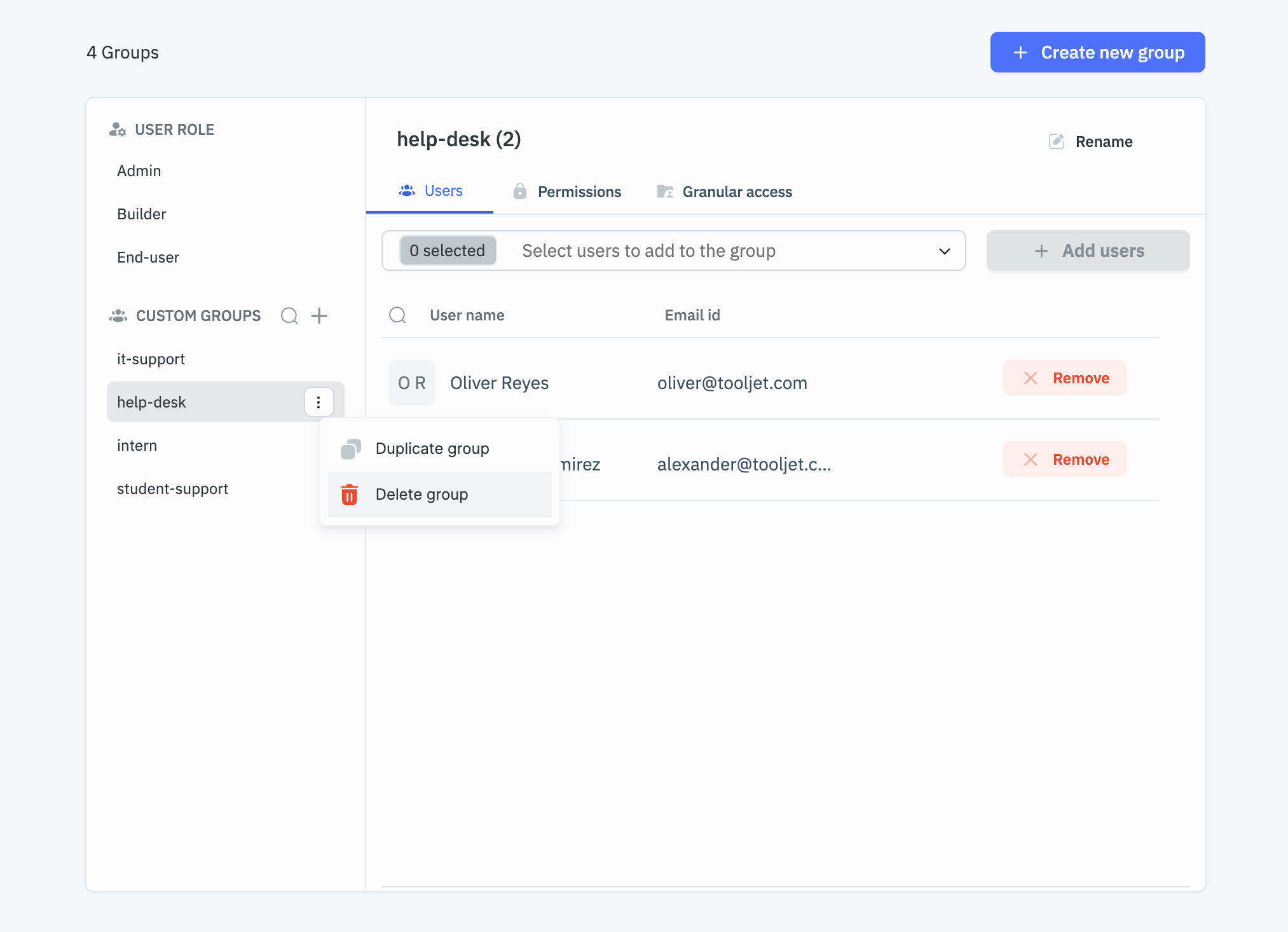Click the rename pencil icon

[1057, 140]
